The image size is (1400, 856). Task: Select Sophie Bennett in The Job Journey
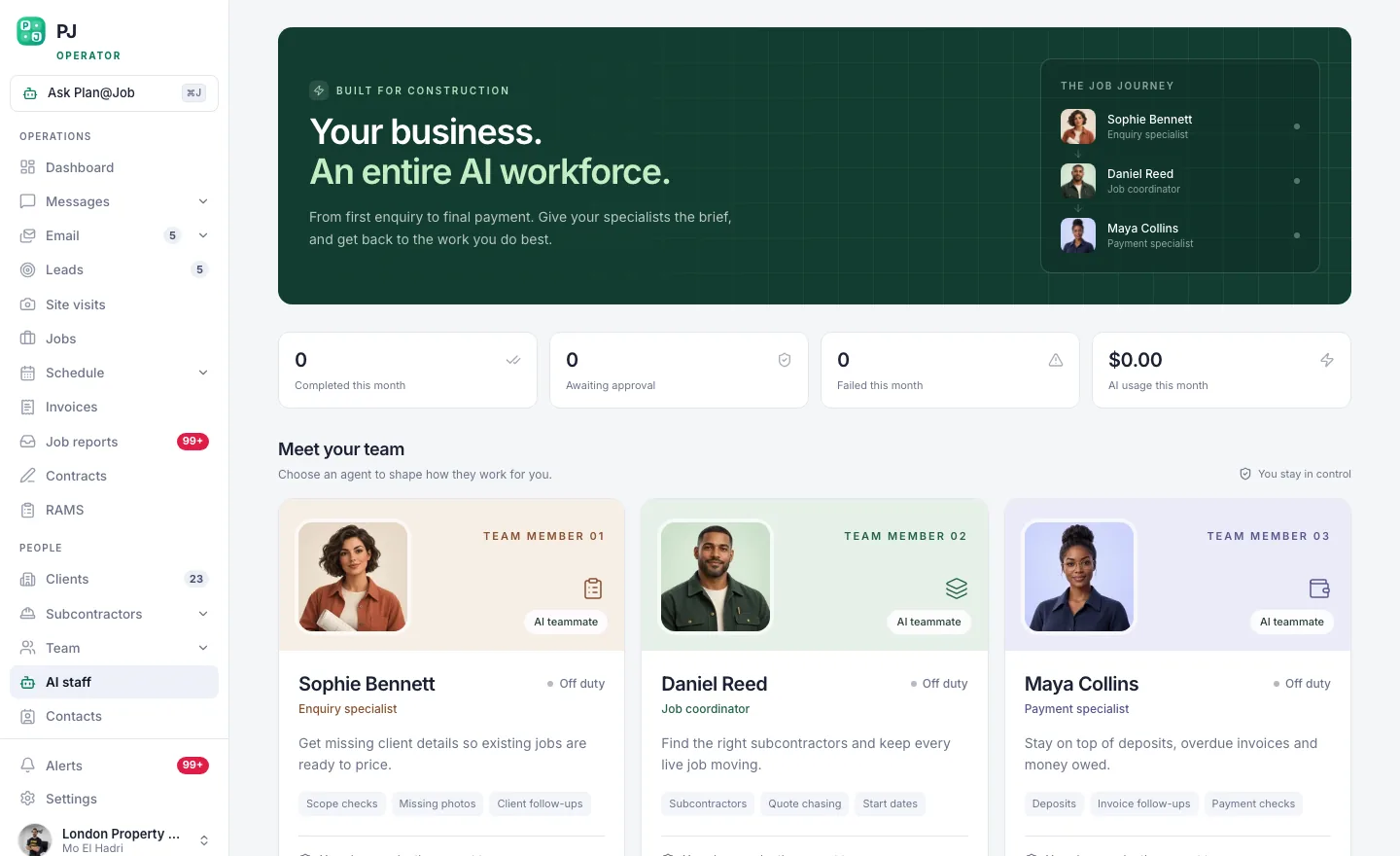1180,126
